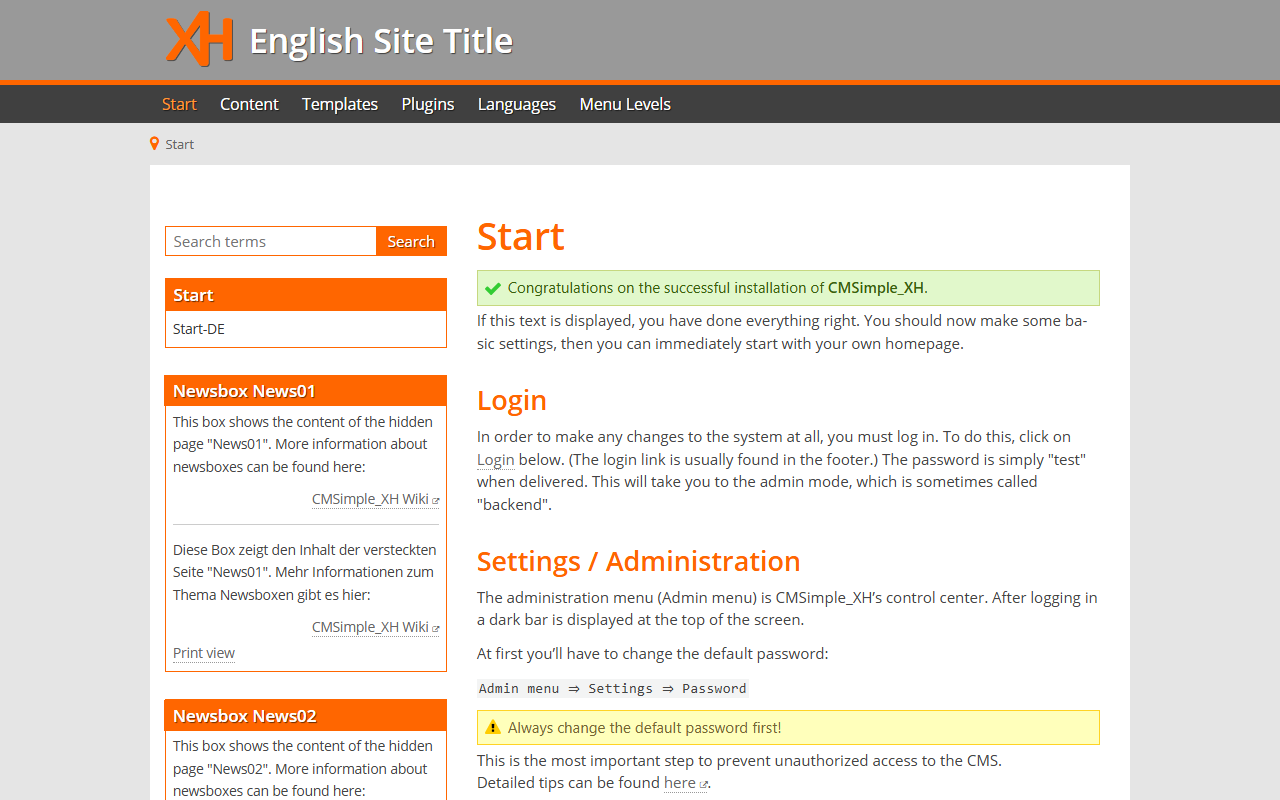Click the Start breadcrumb link
Image resolution: width=1280 pixels, height=800 pixels.
tap(180, 144)
